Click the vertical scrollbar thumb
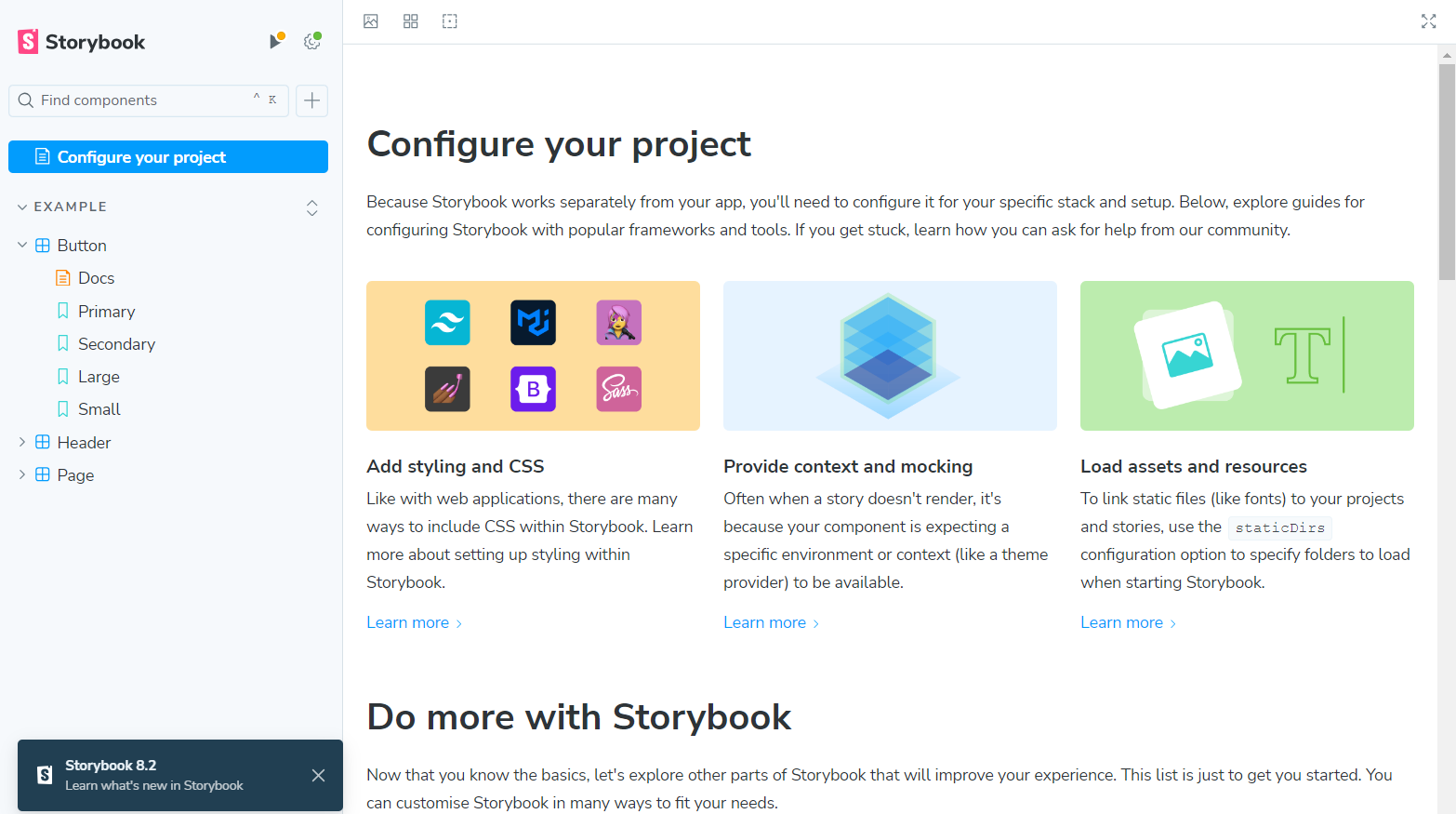The image size is (1456, 814). click(1447, 172)
